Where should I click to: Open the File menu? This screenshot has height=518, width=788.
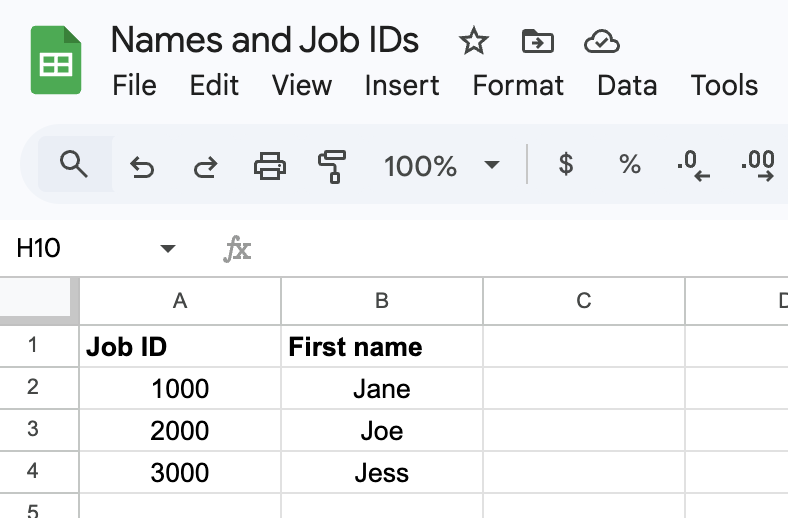(134, 86)
